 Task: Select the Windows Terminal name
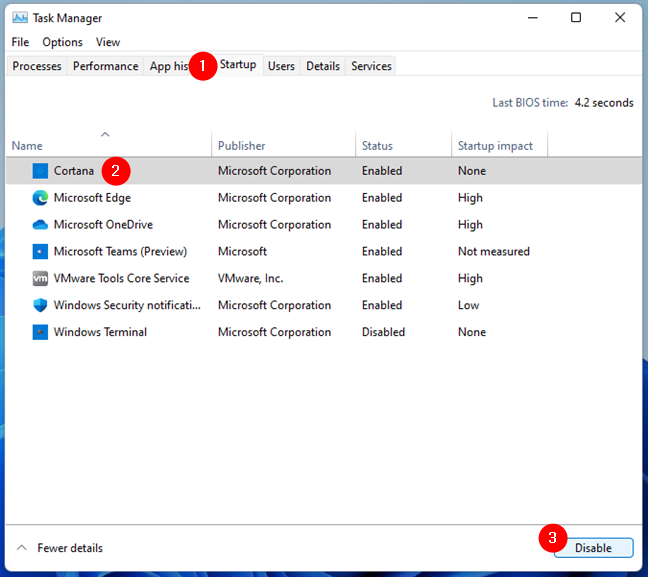[x=100, y=332]
